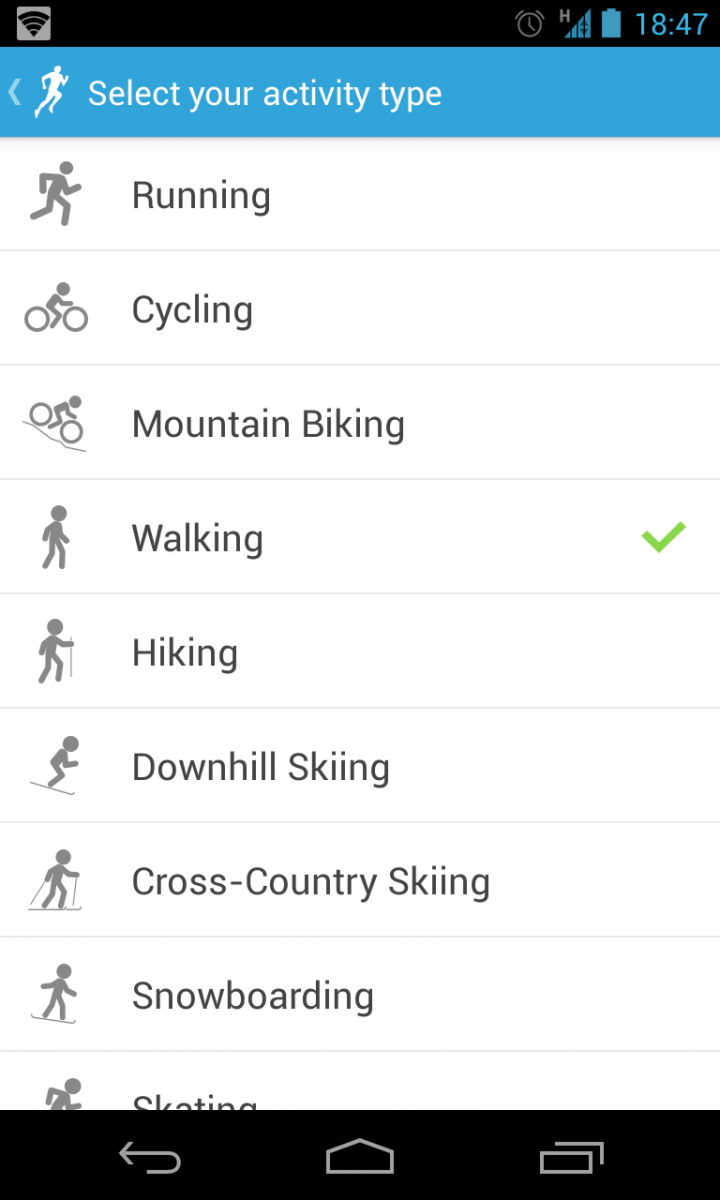Pick Downhill Skiing from the list
This screenshot has width=720, height=1200.
tap(360, 766)
